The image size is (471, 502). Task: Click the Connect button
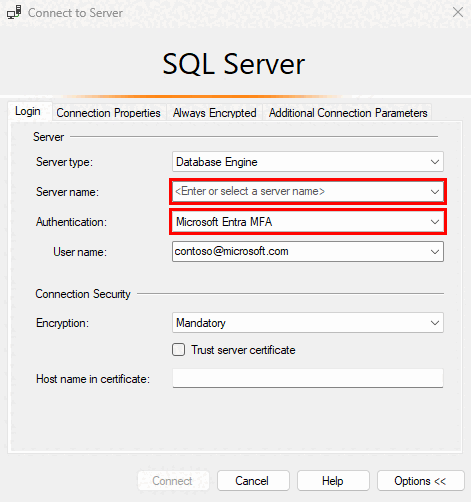click(x=173, y=481)
